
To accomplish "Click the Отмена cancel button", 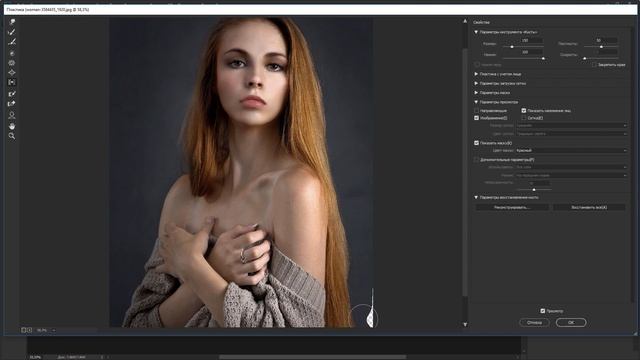I will (x=534, y=322).
